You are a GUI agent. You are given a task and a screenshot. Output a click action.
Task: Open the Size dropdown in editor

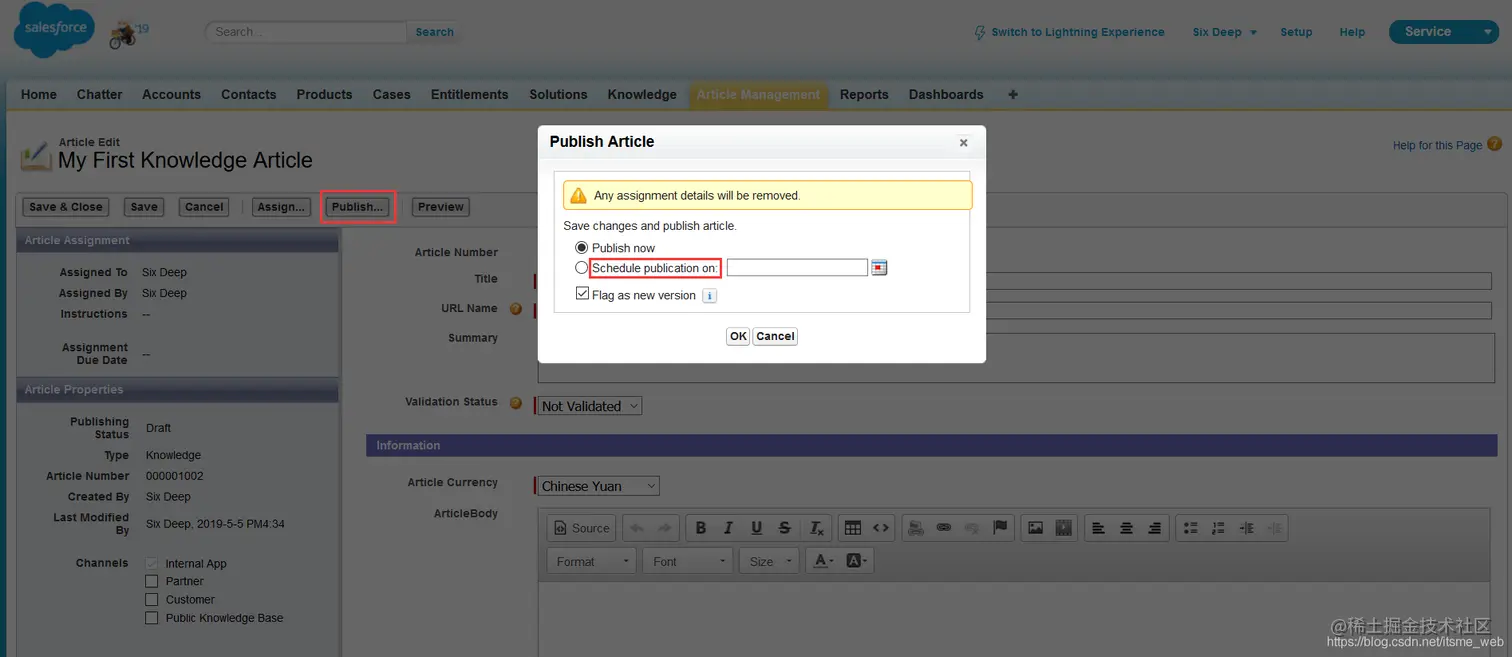[x=769, y=561]
